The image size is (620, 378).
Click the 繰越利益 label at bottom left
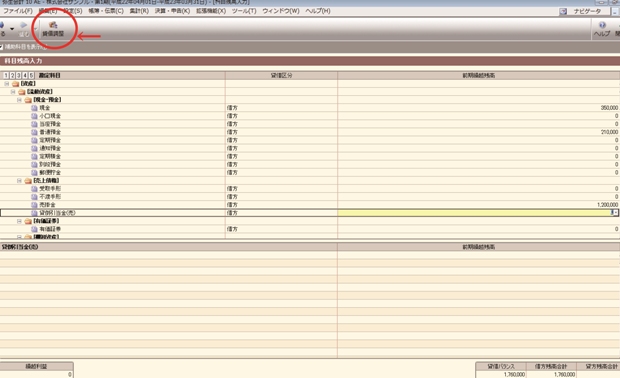[x=36, y=367]
